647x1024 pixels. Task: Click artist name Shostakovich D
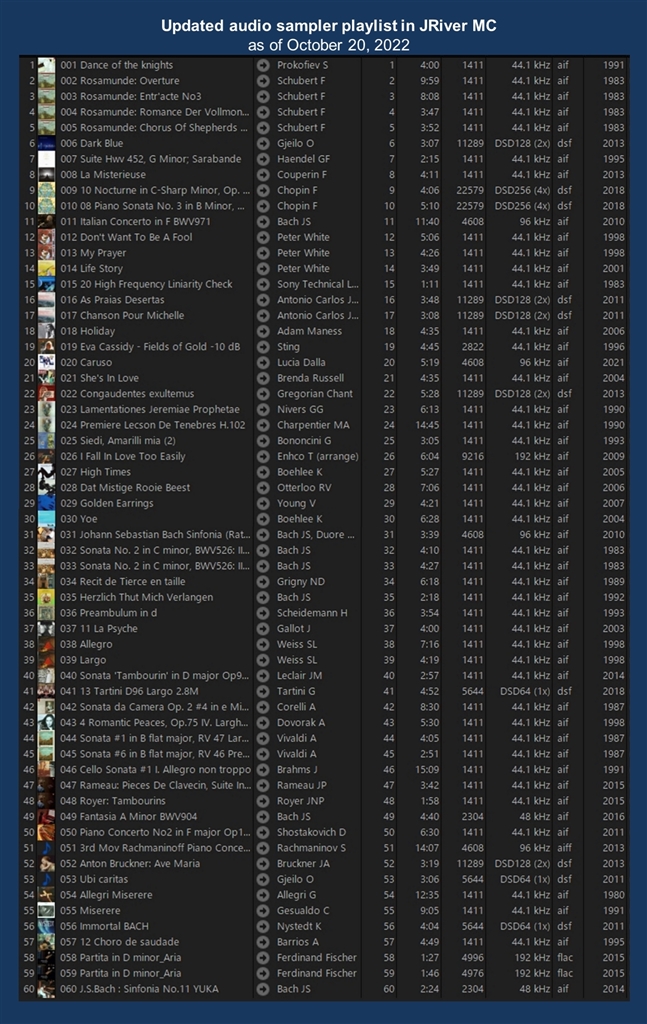click(311, 833)
